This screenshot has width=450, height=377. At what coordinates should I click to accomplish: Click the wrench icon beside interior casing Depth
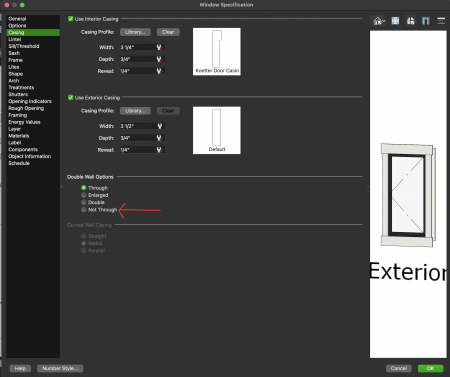coord(160,59)
